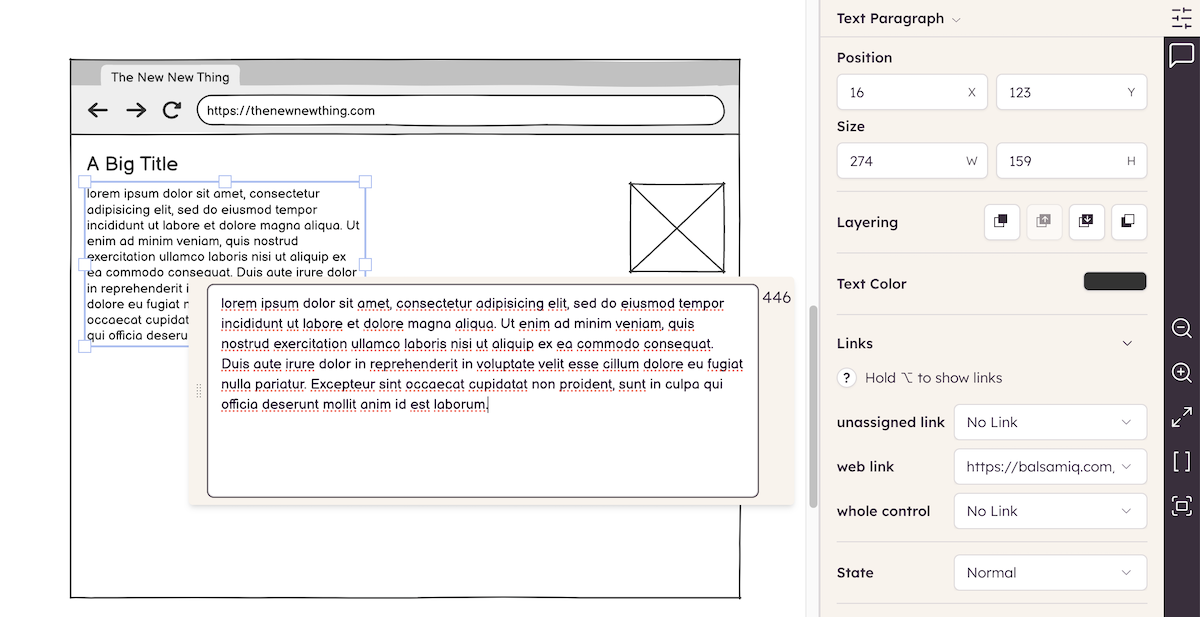Open the Comments panel icon
The height and width of the screenshot is (617, 1200).
coord(1183,55)
